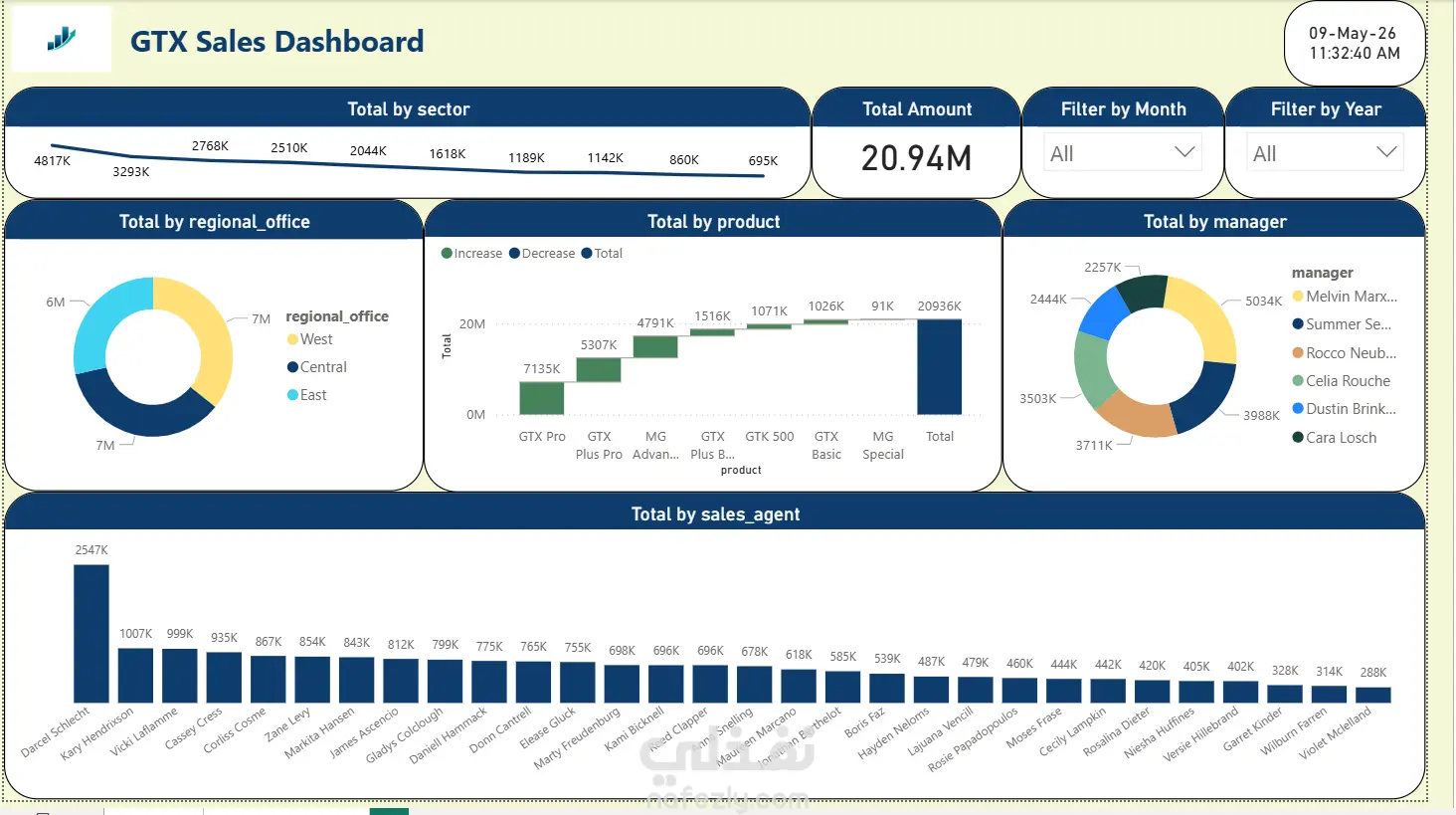1456x815 pixels.
Task: Click the date and time box
Action: 1355,43
